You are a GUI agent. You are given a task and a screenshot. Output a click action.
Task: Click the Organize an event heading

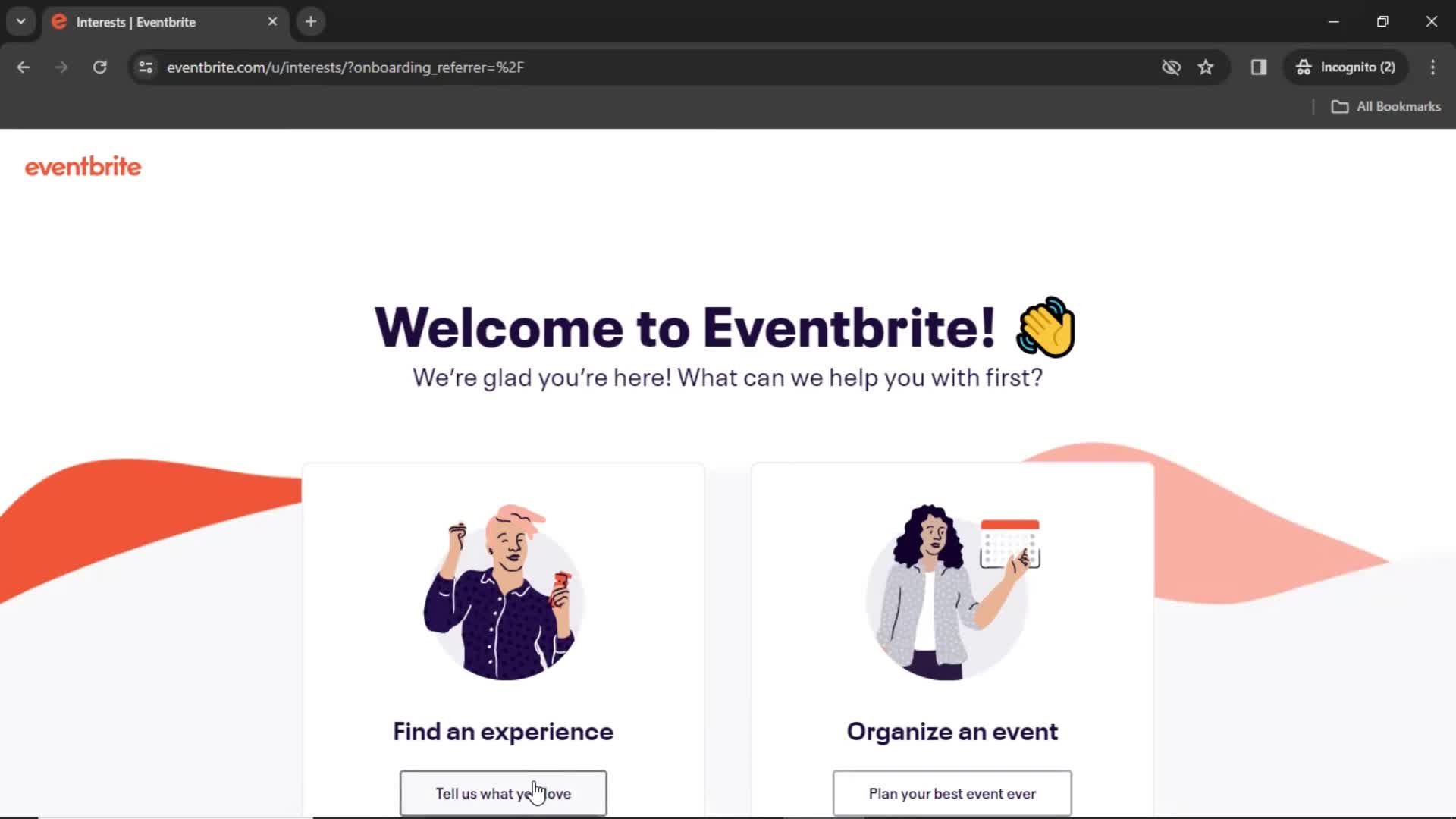(952, 732)
